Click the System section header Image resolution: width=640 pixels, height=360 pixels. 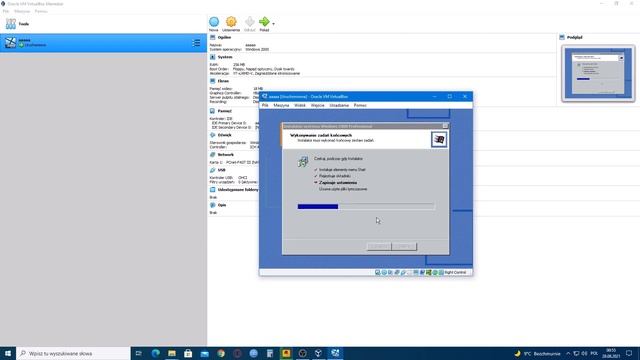point(225,57)
